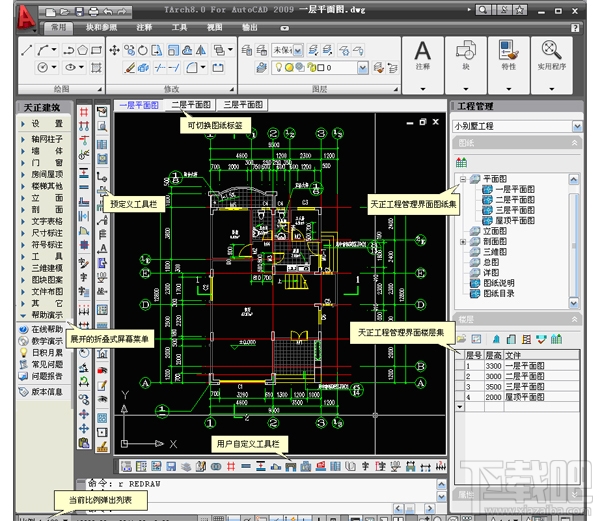Collapse the 图纸 panel section

576,143
